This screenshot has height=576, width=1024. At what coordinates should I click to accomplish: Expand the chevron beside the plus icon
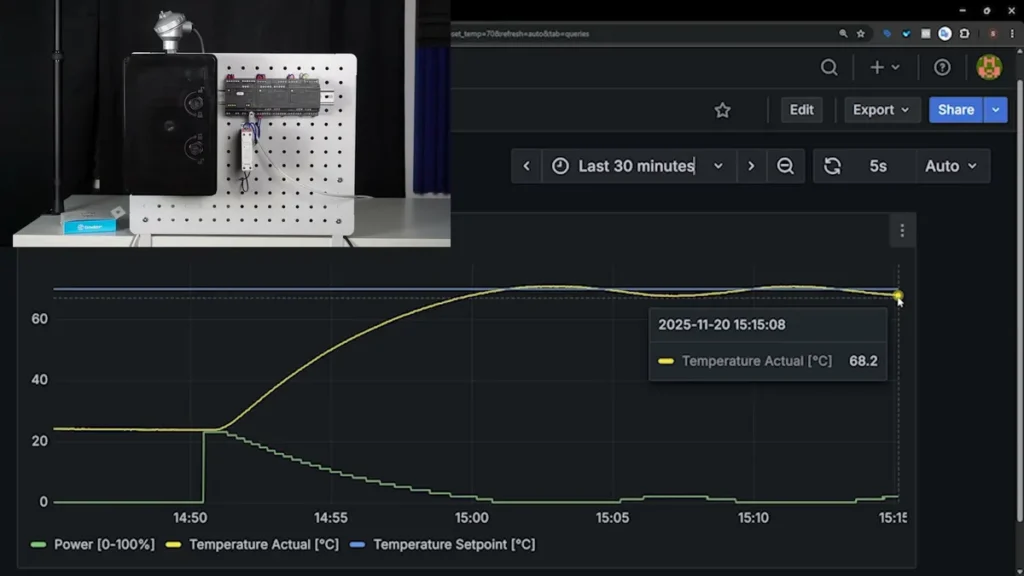(895, 67)
